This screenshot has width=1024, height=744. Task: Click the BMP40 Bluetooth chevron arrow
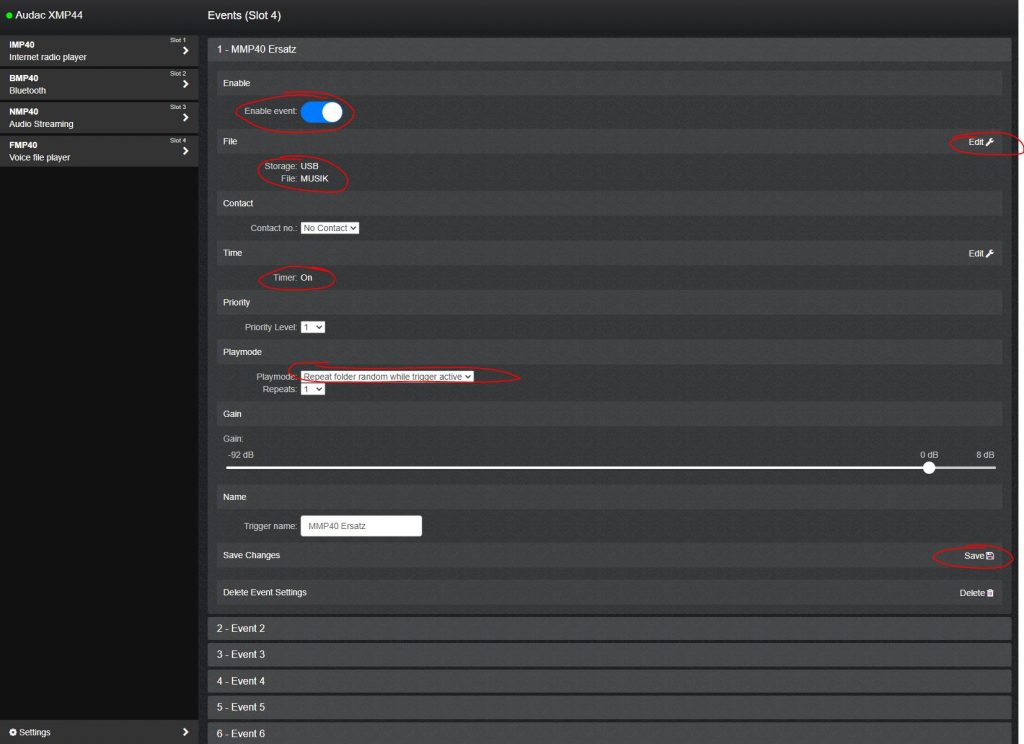point(185,84)
